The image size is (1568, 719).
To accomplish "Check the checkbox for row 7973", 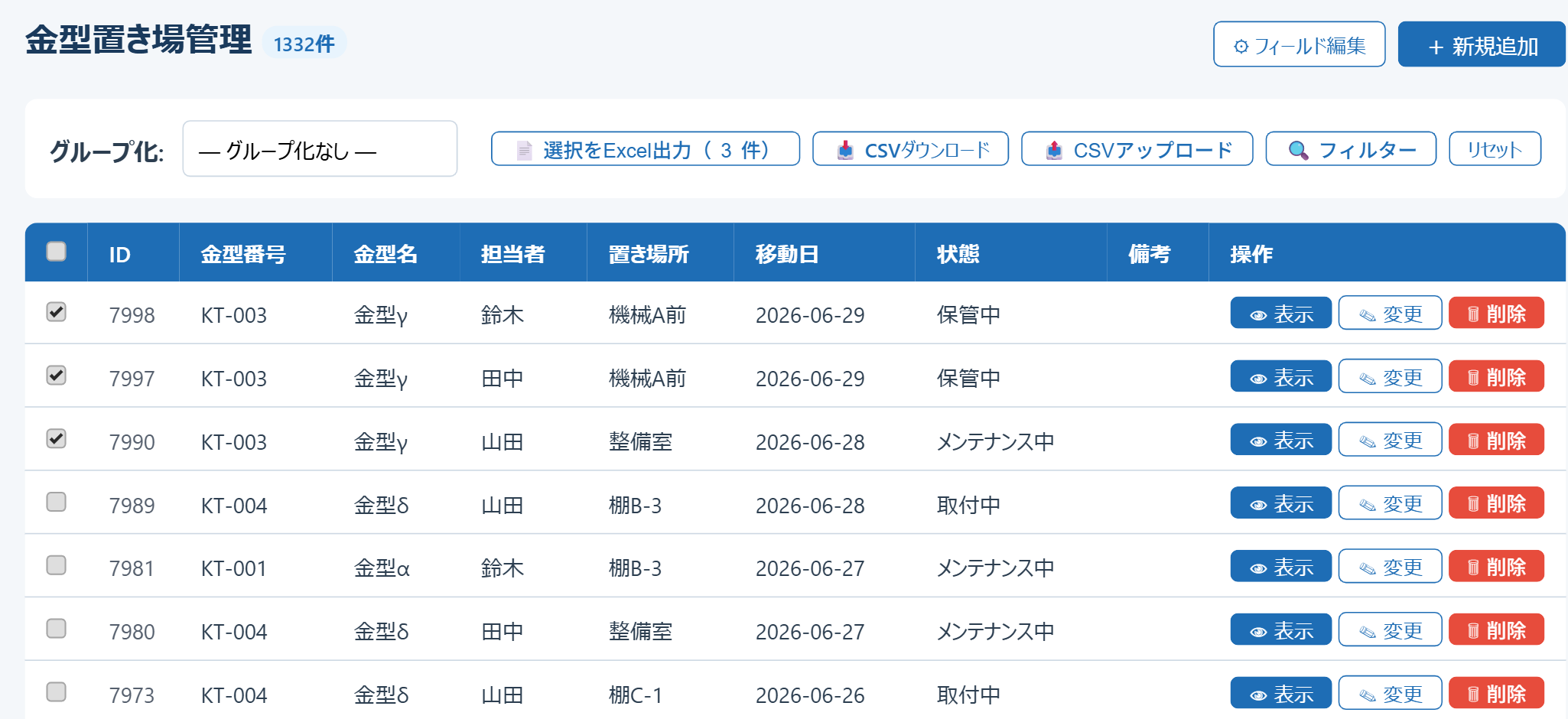I will pyautogui.click(x=57, y=692).
